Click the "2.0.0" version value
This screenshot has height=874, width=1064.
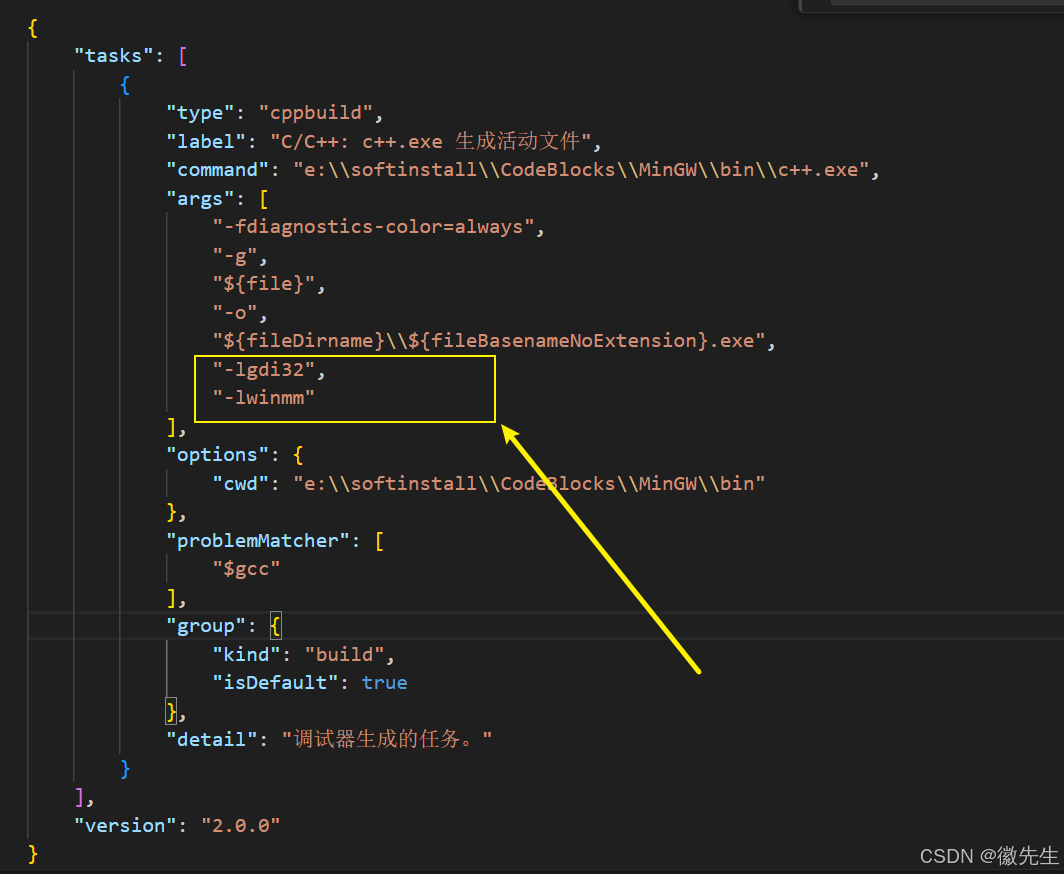pyautogui.click(x=241, y=825)
